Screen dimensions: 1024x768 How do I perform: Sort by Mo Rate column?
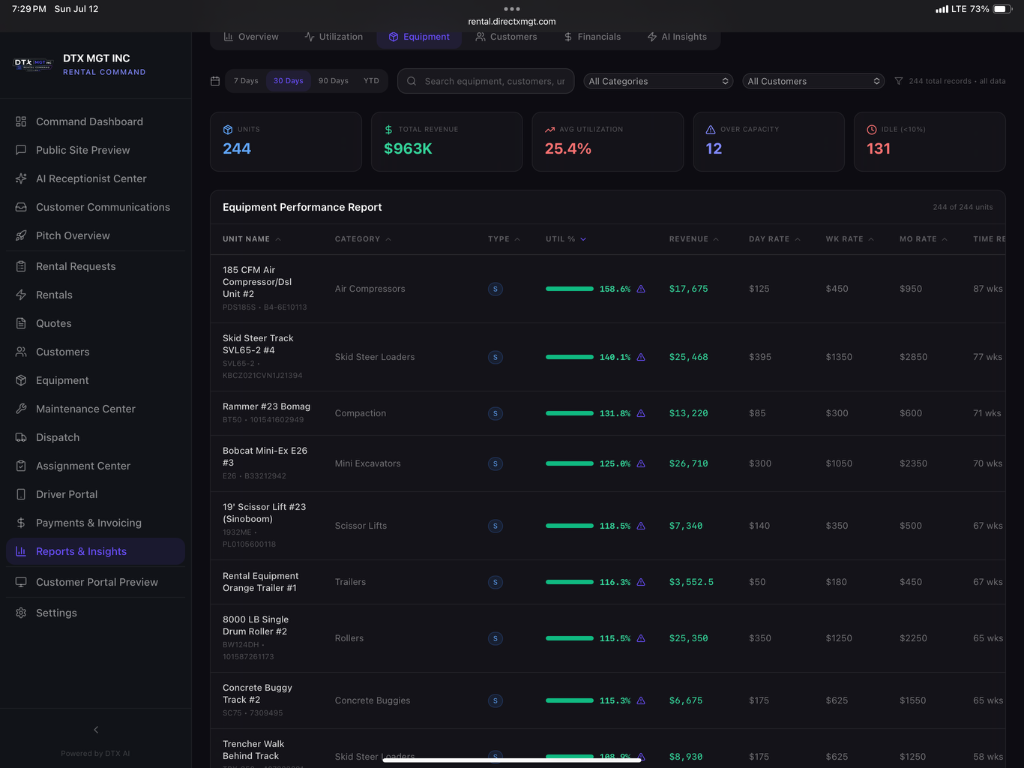tap(923, 239)
